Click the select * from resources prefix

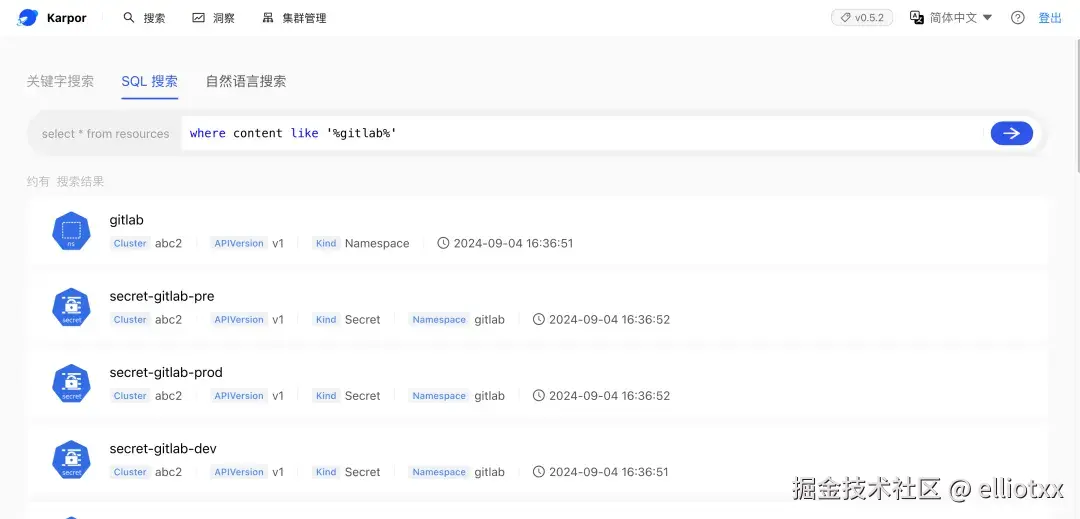point(105,134)
